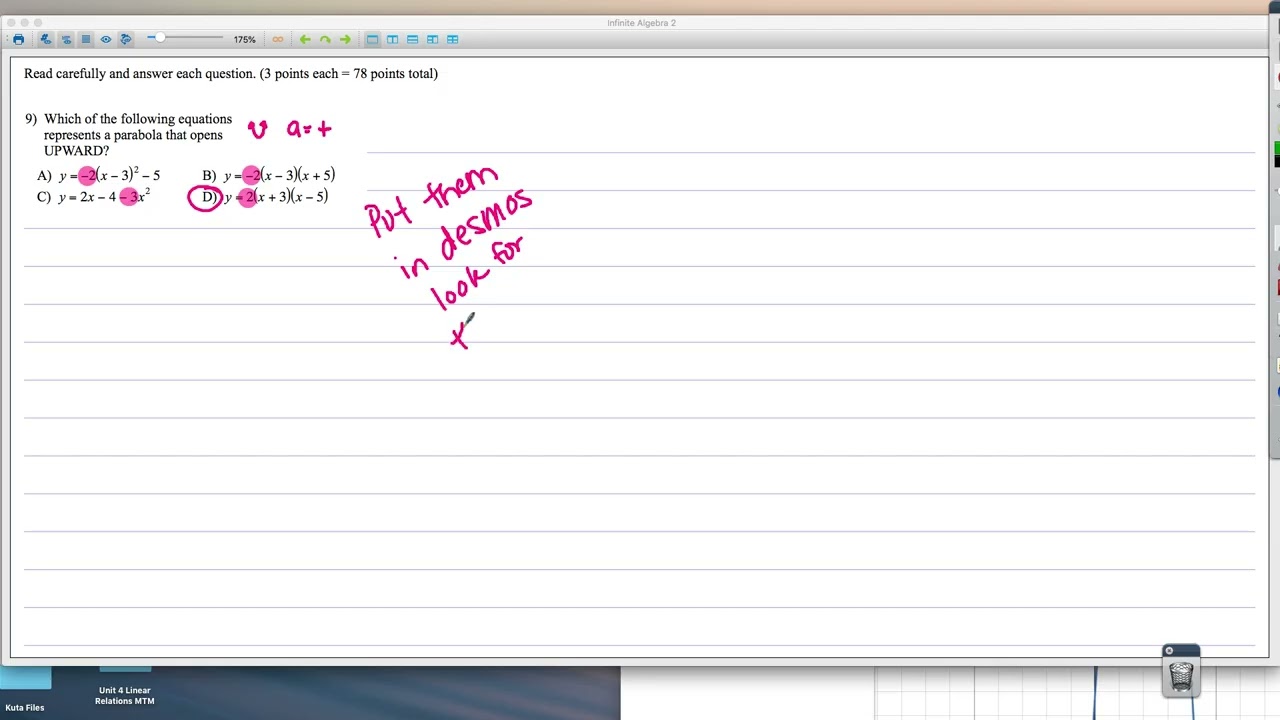Screen dimensions: 1280x720
Task: Click the refresh preview icon with eye
Action: (126, 40)
